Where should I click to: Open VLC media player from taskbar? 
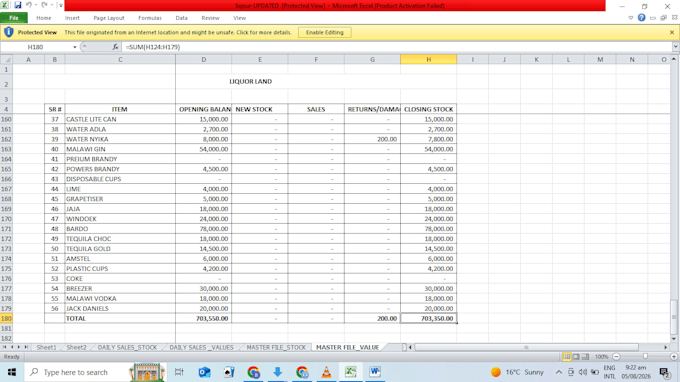[326, 372]
